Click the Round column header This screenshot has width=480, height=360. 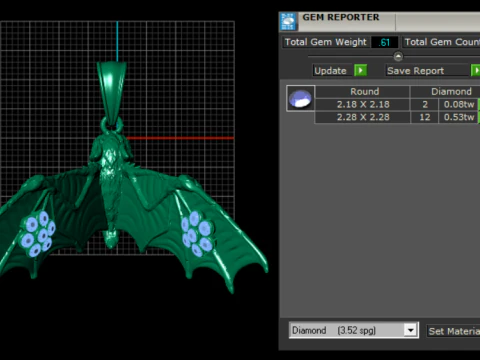coord(363,91)
